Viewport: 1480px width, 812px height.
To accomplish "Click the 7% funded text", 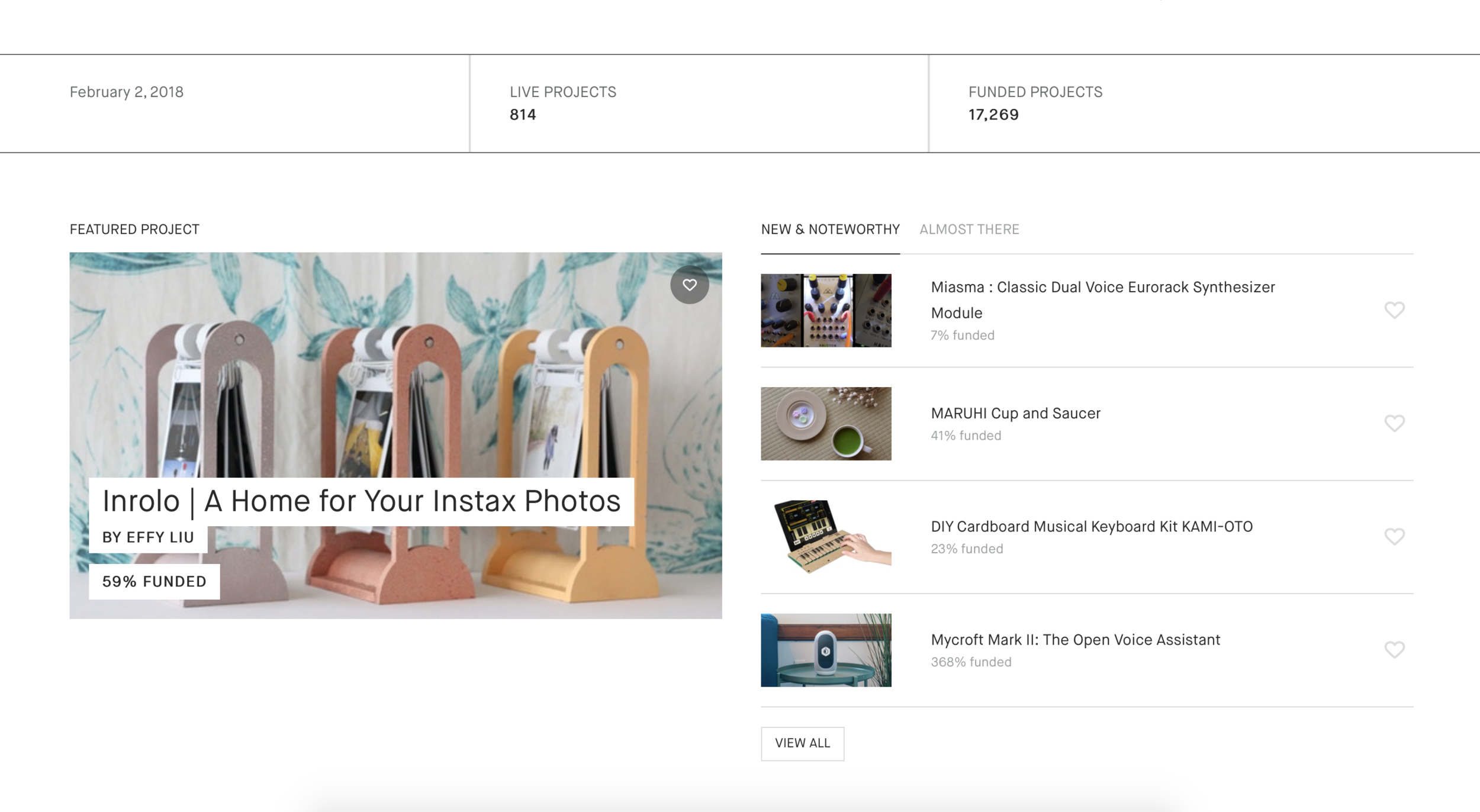I will (x=962, y=336).
